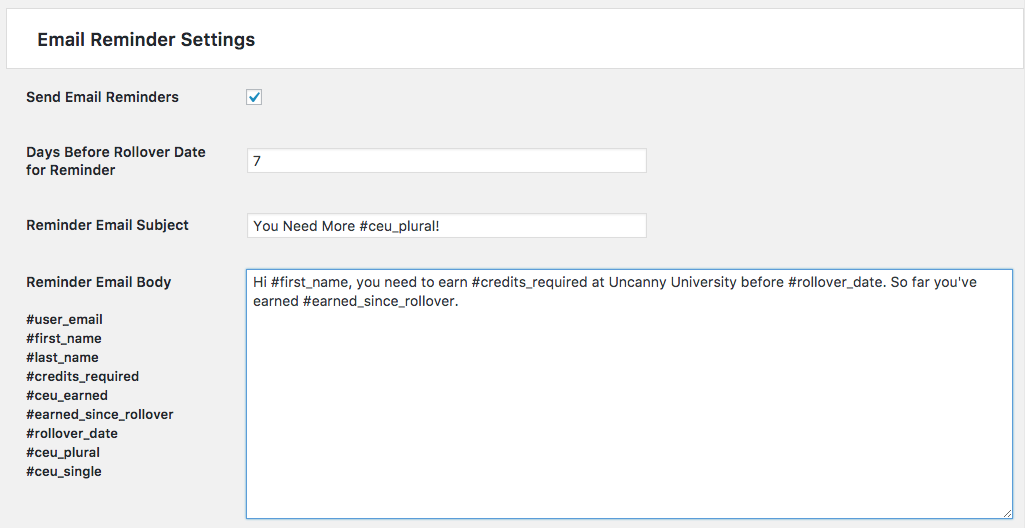Select the #user_email token in list
1025x528 pixels.
(64, 320)
